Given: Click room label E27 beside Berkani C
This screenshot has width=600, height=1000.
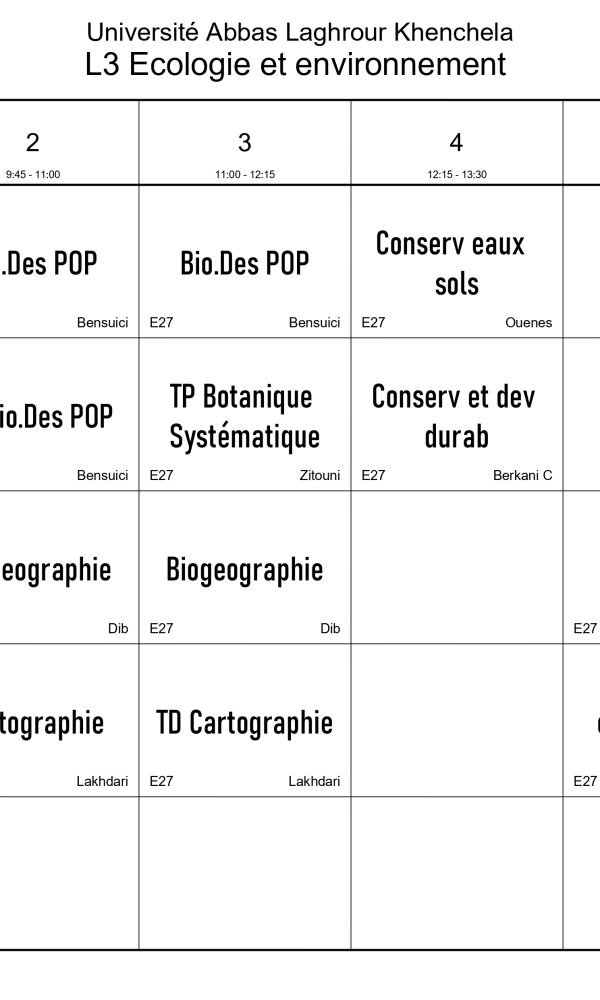Looking at the screenshot, I should pyautogui.click(x=373, y=476).
